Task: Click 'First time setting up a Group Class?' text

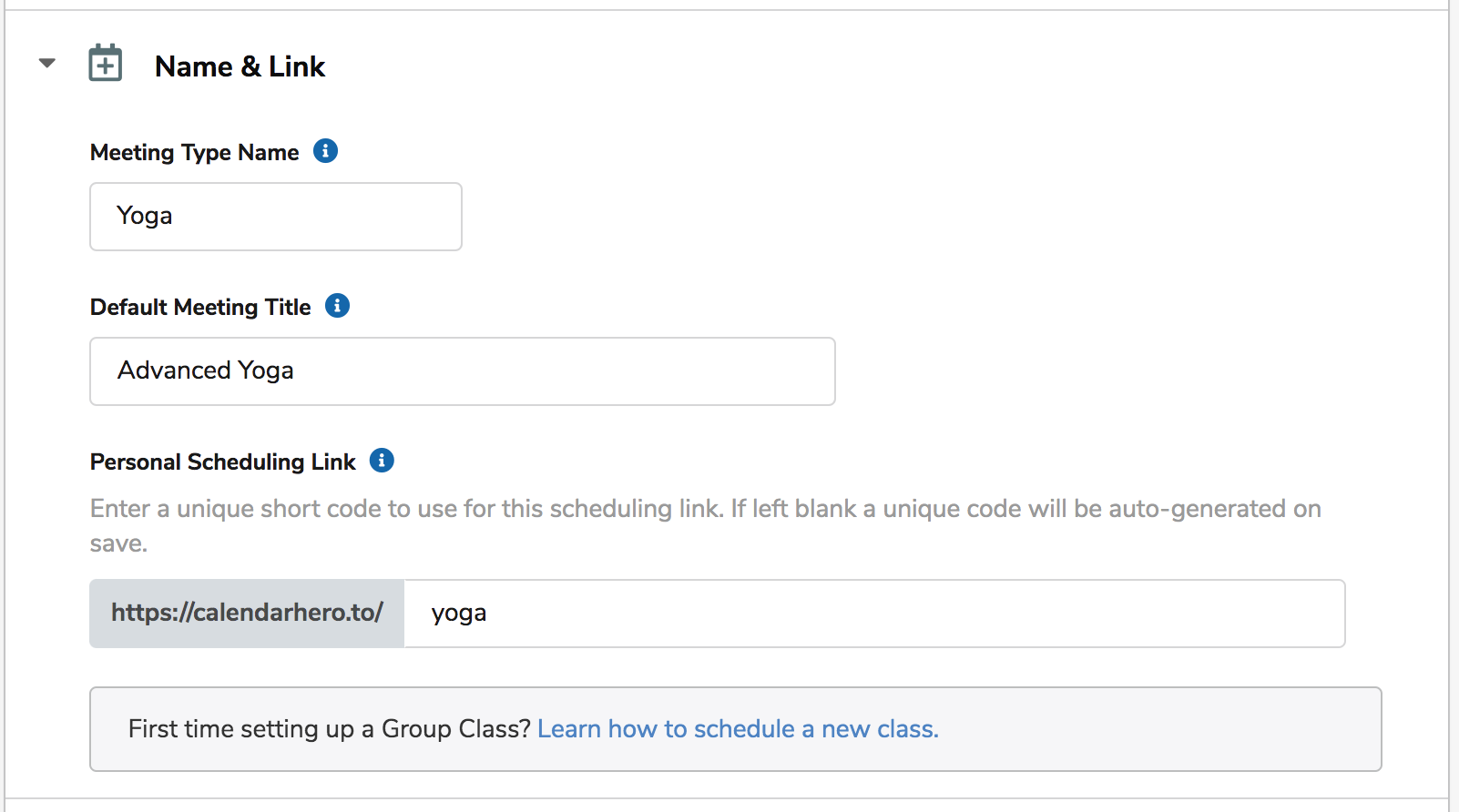Action: click(x=329, y=729)
